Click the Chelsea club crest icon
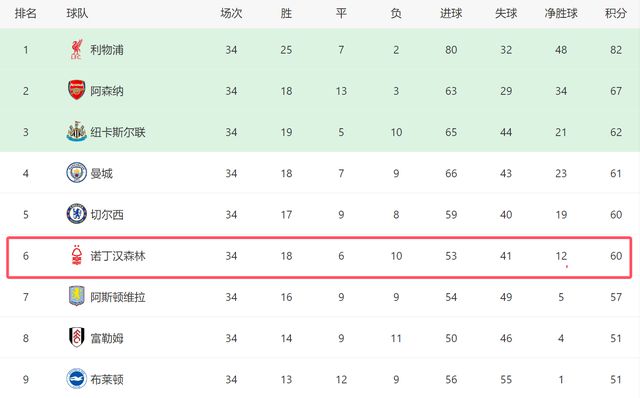The width and height of the screenshot is (640, 398). pos(76,214)
